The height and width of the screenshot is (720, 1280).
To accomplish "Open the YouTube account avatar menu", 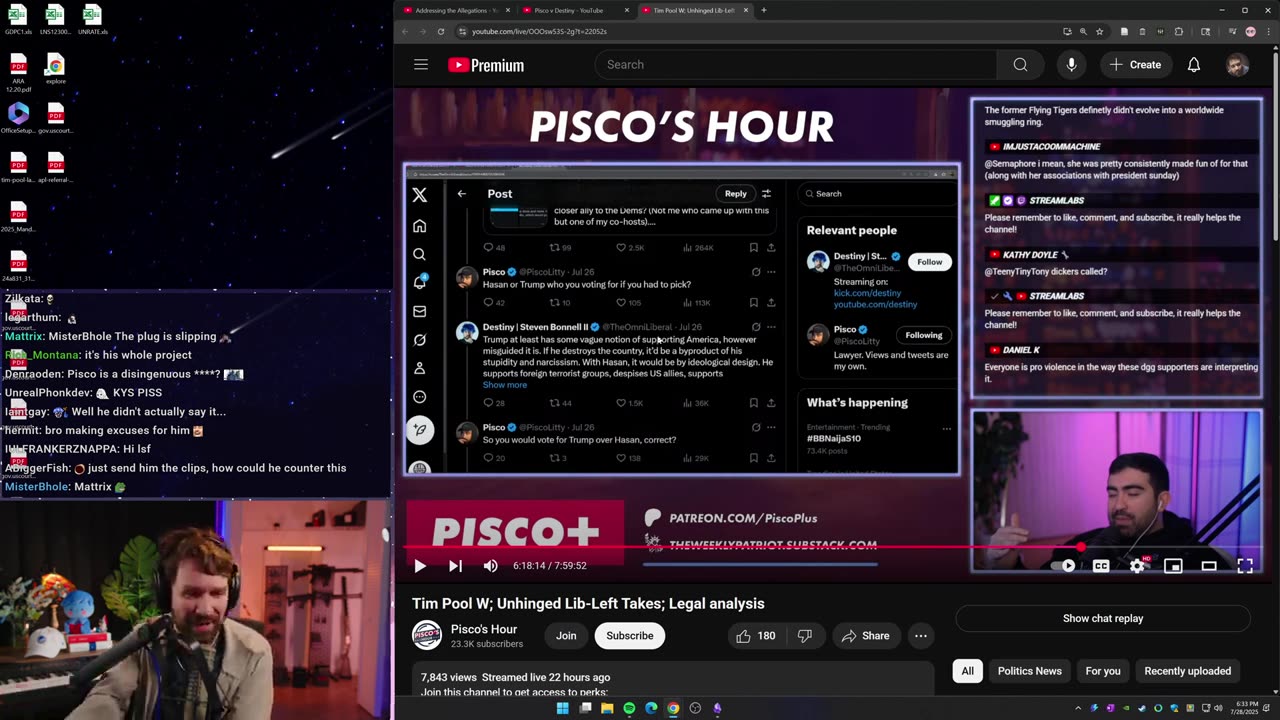I will point(1237,65).
